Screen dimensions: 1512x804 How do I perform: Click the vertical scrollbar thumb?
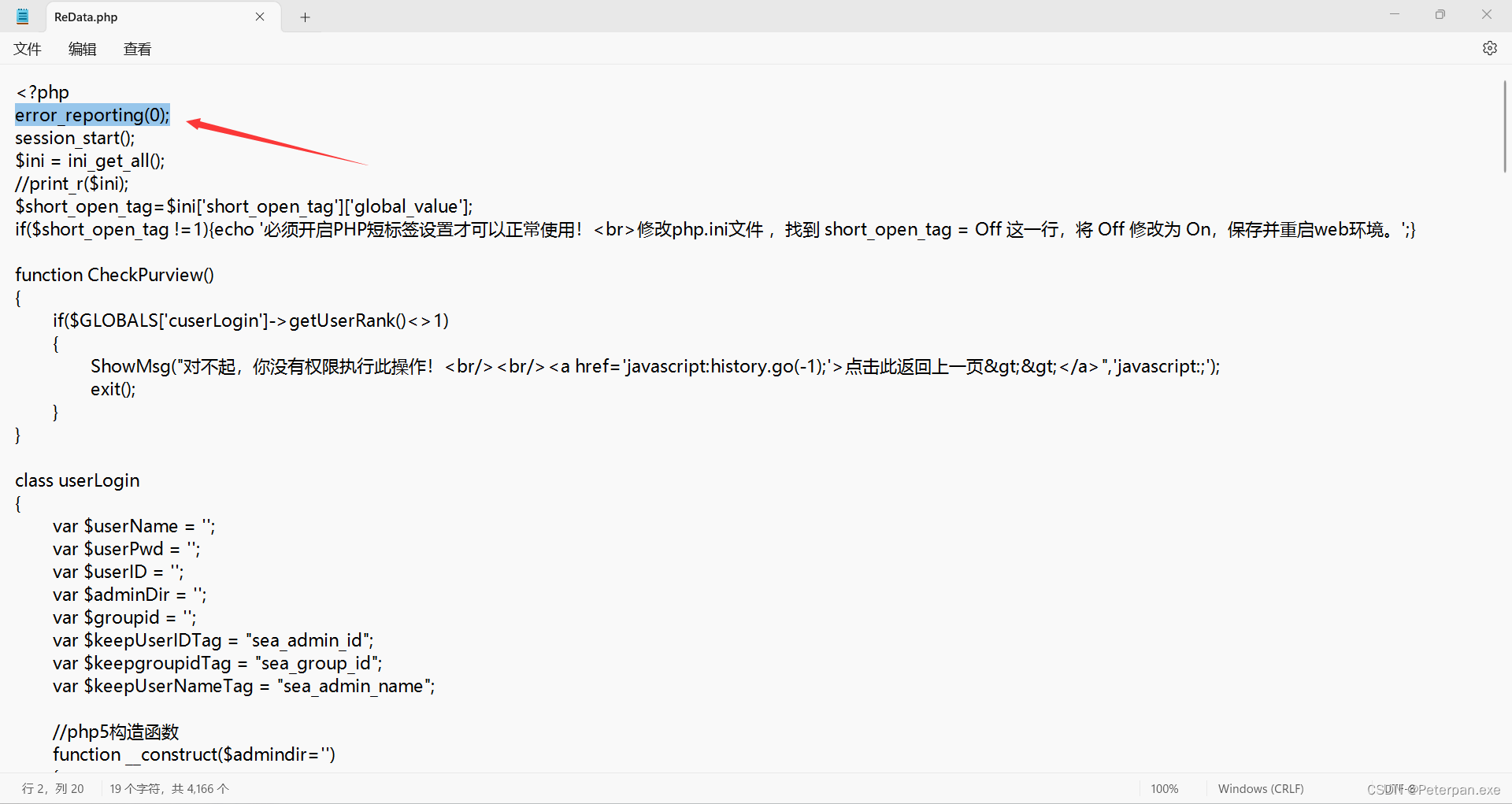[1504, 126]
